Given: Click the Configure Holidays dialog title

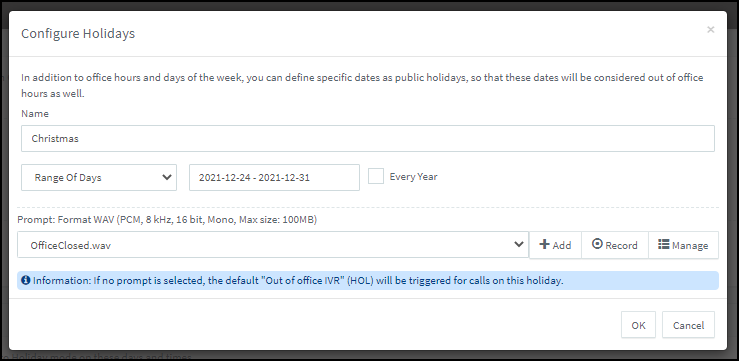Looking at the screenshot, I should pos(78,33).
